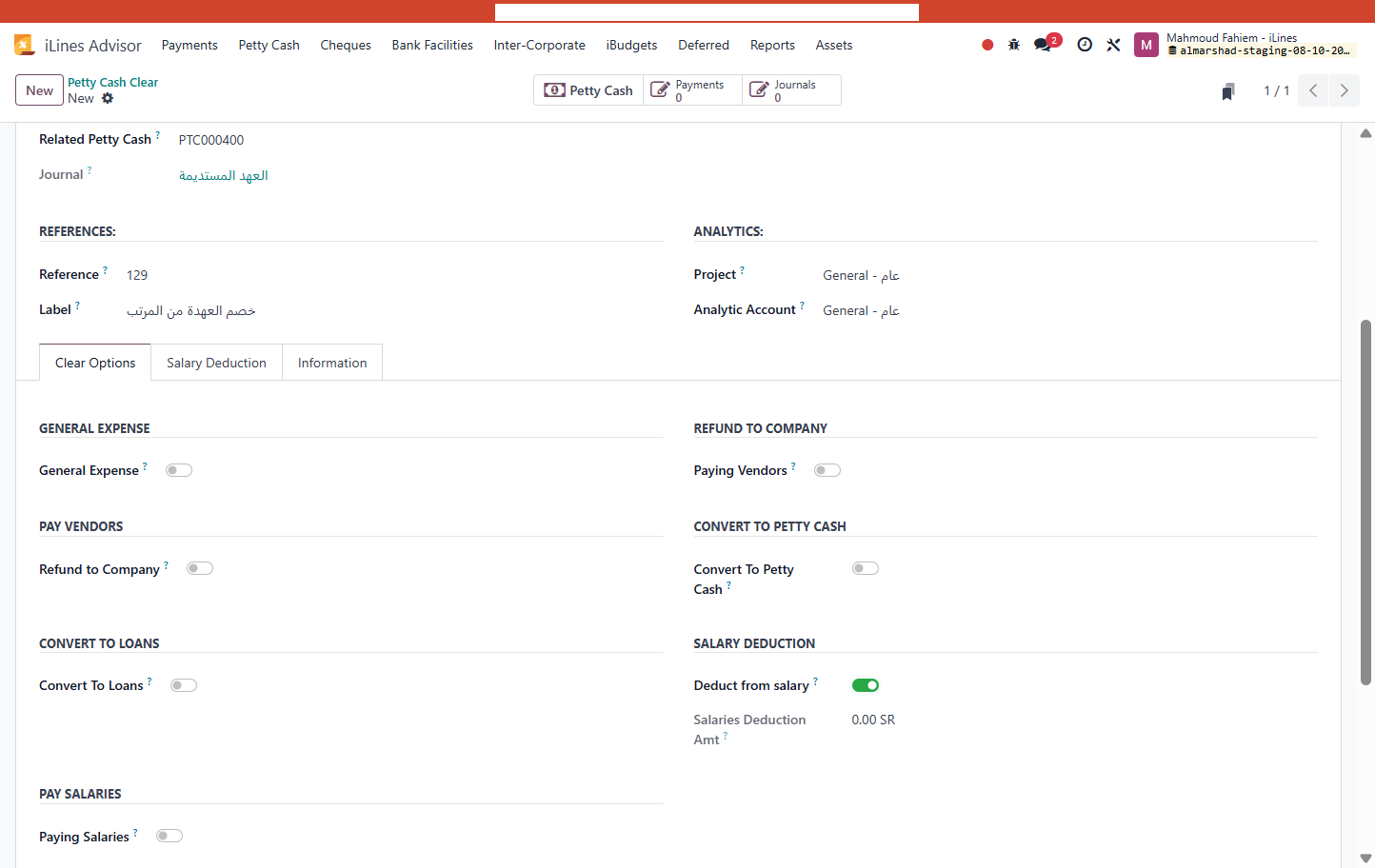Click the Related Petty Cash PTC000400 field
The image size is (1375, 868).
[x=211, y=140]
